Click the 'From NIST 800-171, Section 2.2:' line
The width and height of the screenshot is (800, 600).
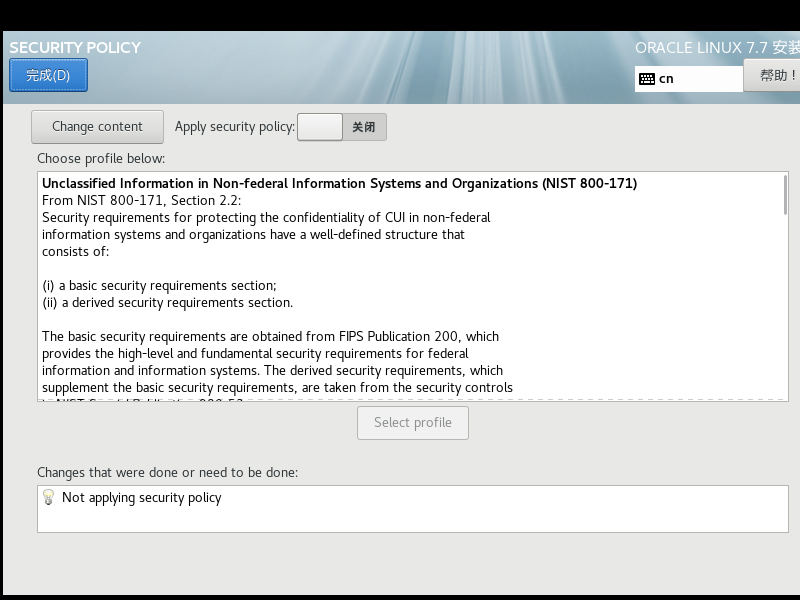[141, 201]
